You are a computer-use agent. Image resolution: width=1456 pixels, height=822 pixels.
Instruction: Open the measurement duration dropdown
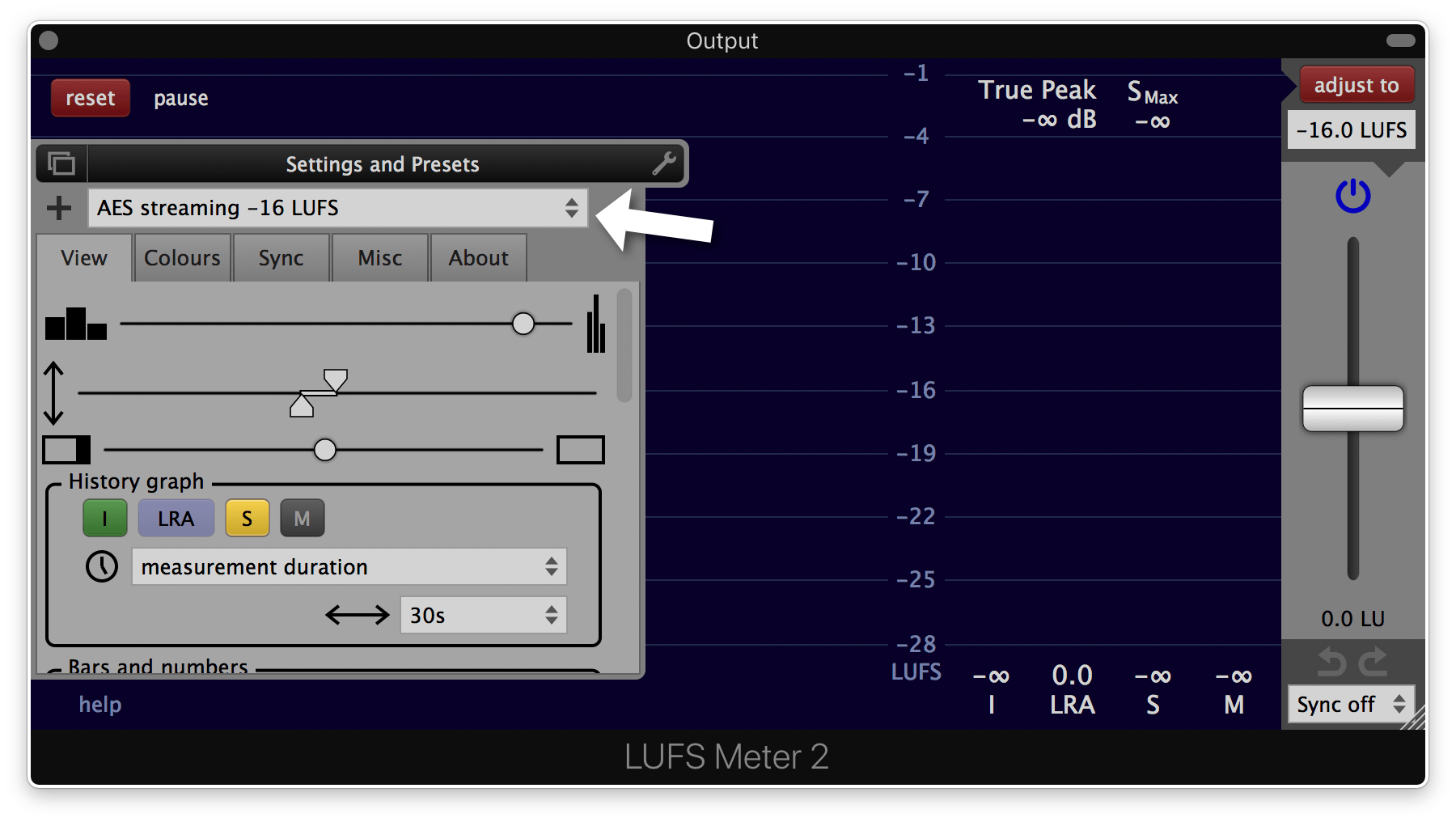[x=349, y=566]
